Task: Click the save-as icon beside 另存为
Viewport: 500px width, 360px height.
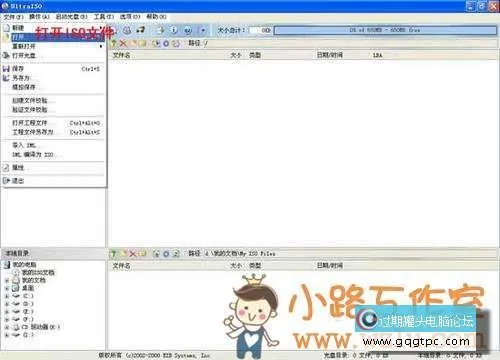Action: click(6, 78)
